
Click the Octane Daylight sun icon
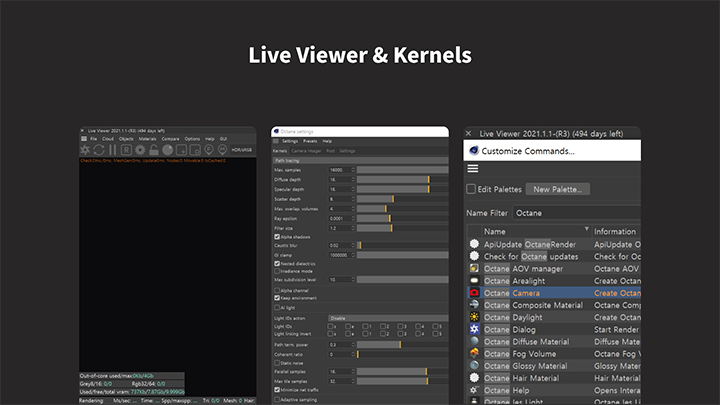pyautogui.click(x=474, y=317)
